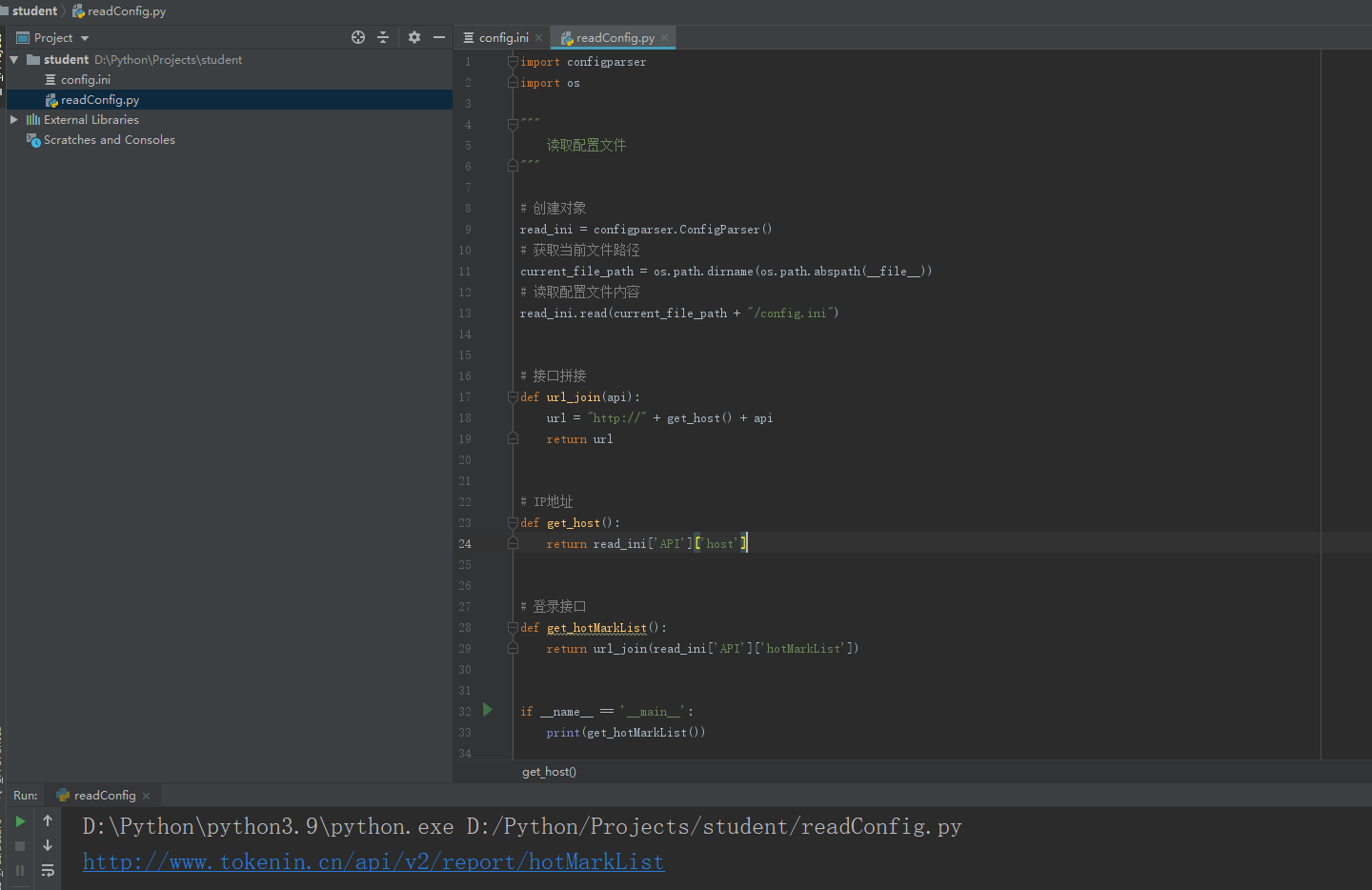Toggle soft-wrap icon in Run panel
This screenshot has height=890, width=1372.
point(48,870)
